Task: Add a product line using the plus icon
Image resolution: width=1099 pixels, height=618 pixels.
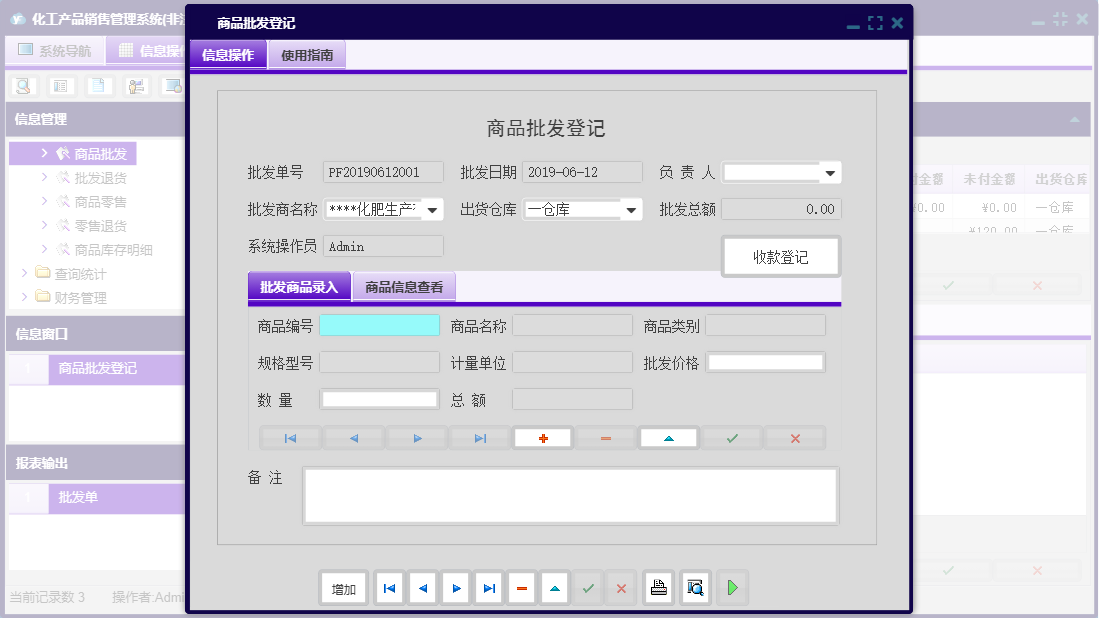Action: (542, 437)
